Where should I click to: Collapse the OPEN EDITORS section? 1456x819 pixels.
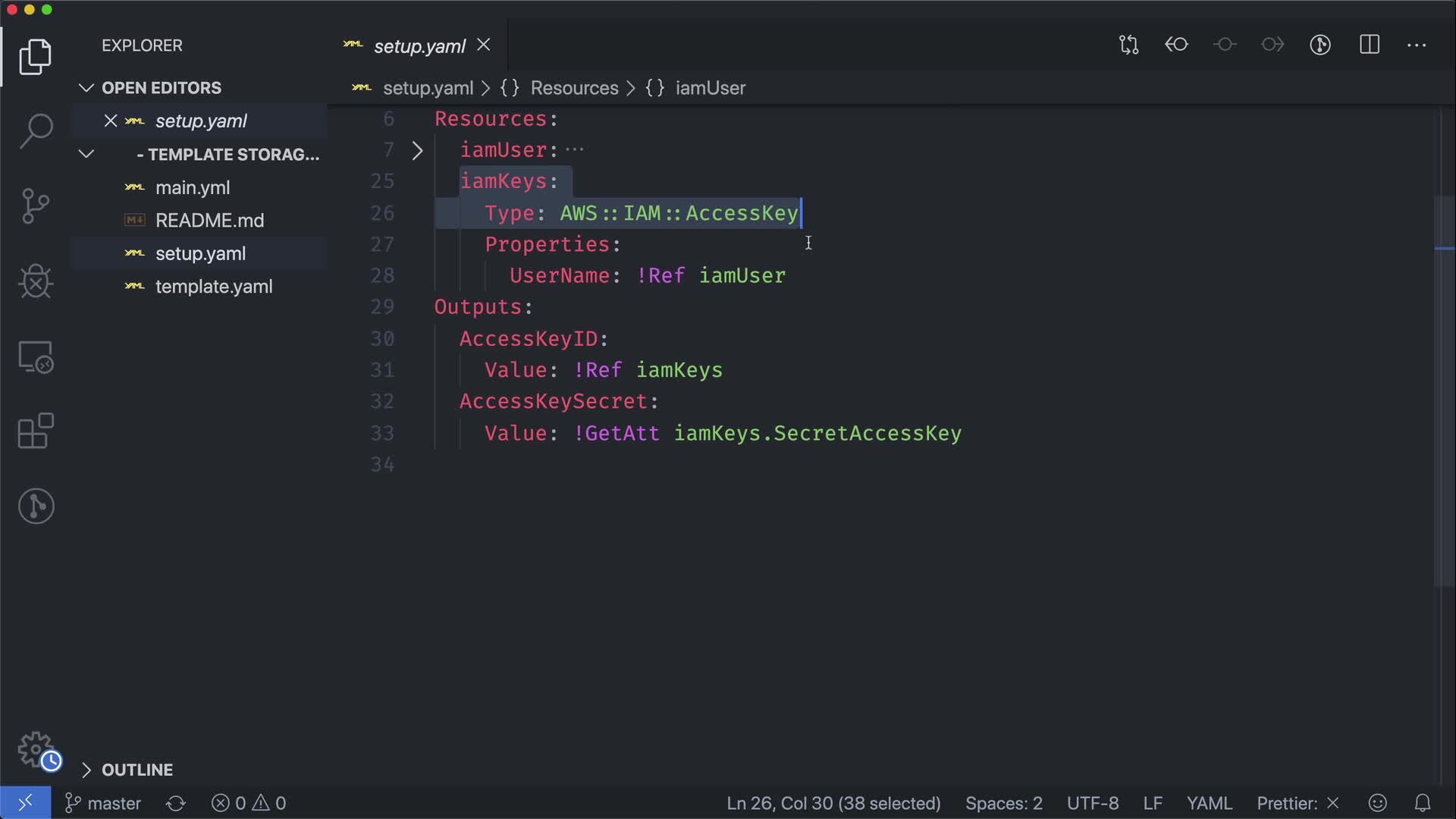[86, 88]
